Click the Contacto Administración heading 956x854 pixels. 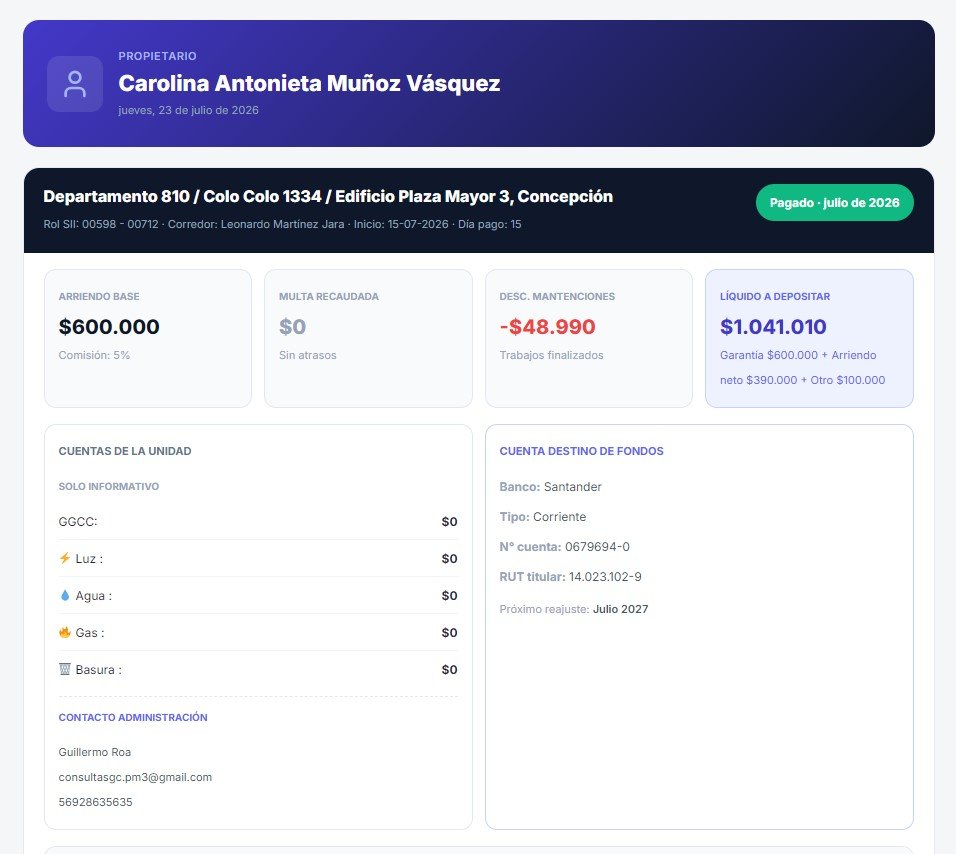pos(133,717)
